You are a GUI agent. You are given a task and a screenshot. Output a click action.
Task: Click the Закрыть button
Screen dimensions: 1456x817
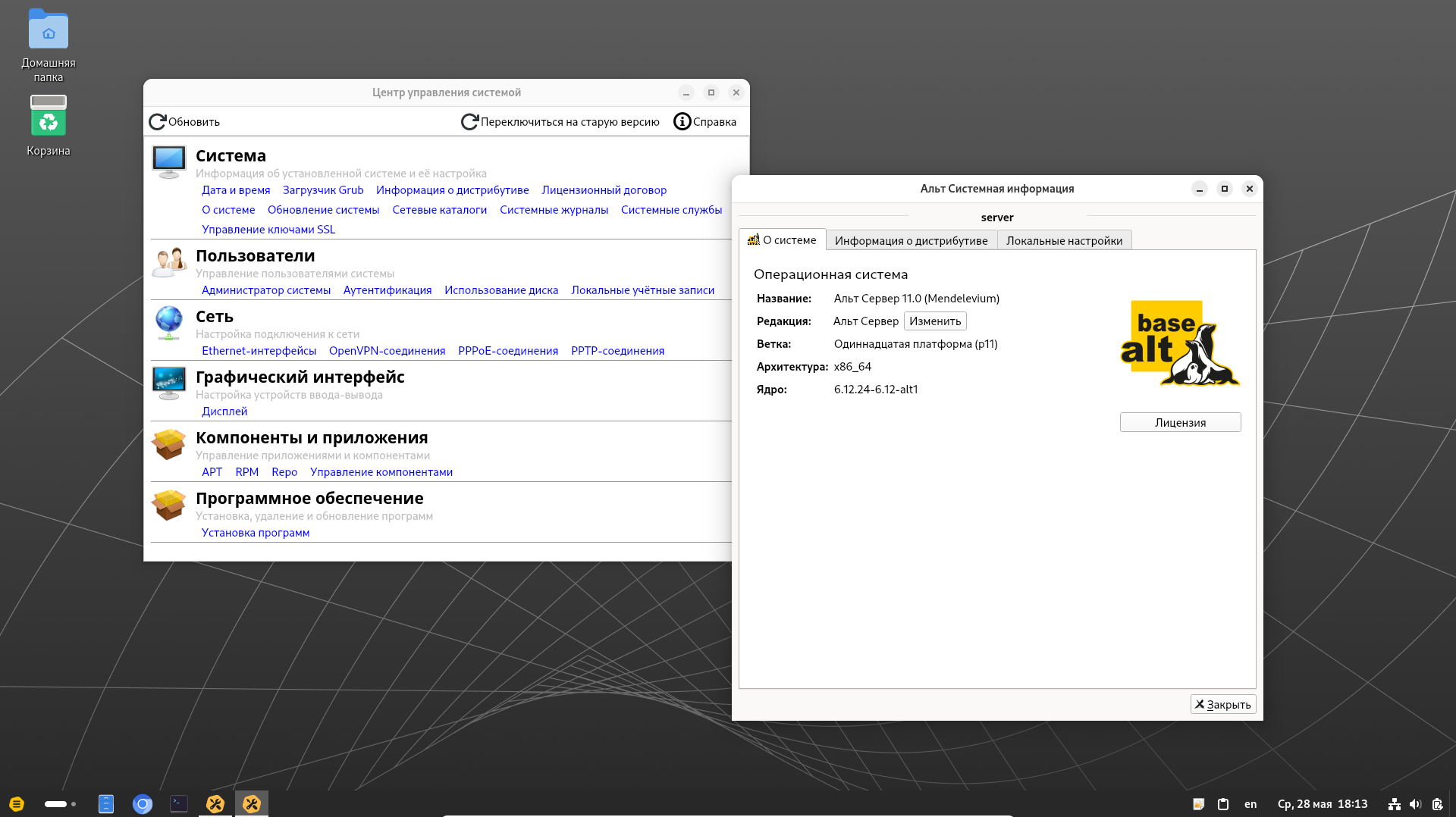pyautogui.click(x=1222, y=704)
